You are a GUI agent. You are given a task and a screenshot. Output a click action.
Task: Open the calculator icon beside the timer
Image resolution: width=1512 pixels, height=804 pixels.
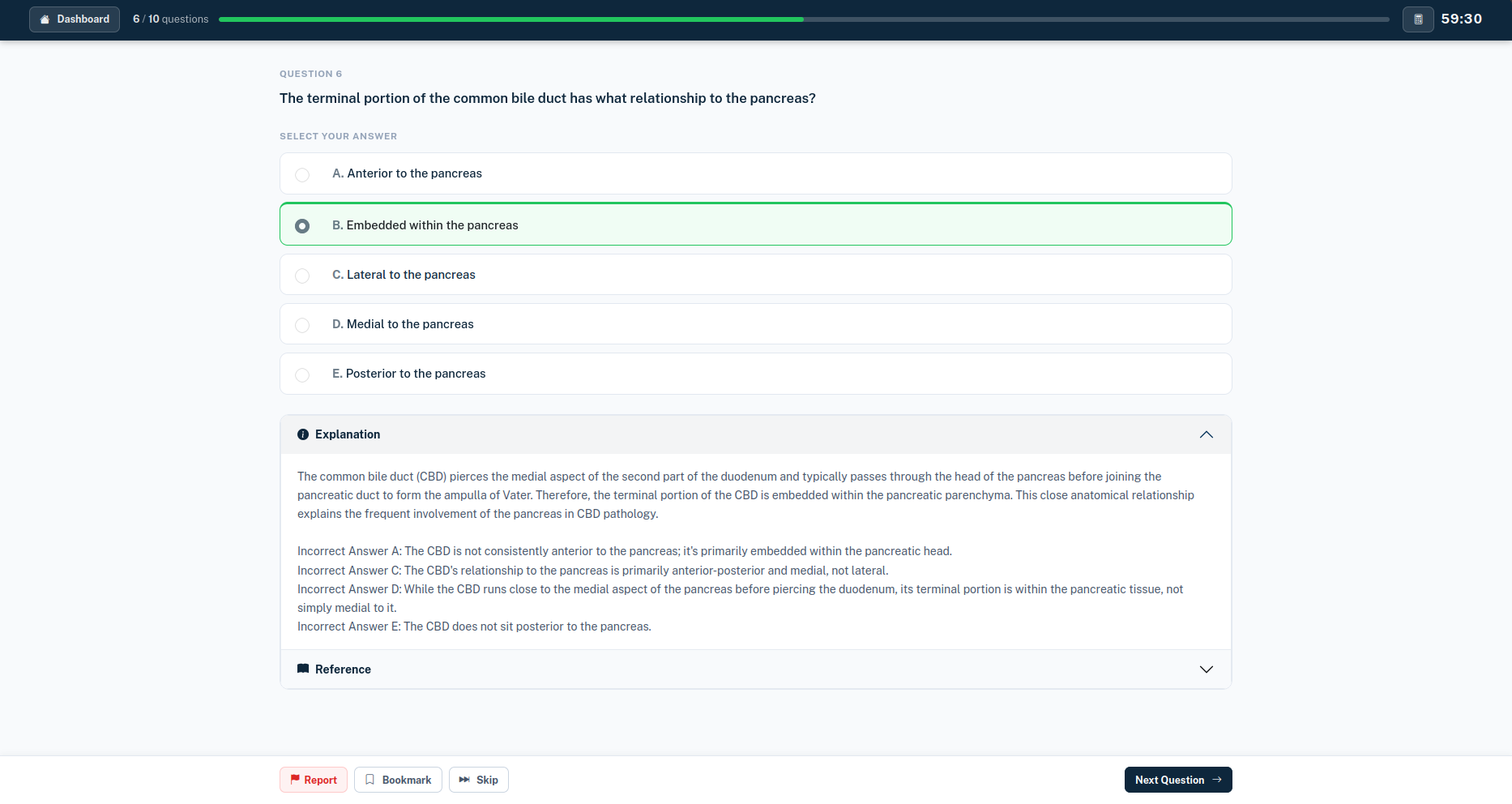[x=1418, y=19]
